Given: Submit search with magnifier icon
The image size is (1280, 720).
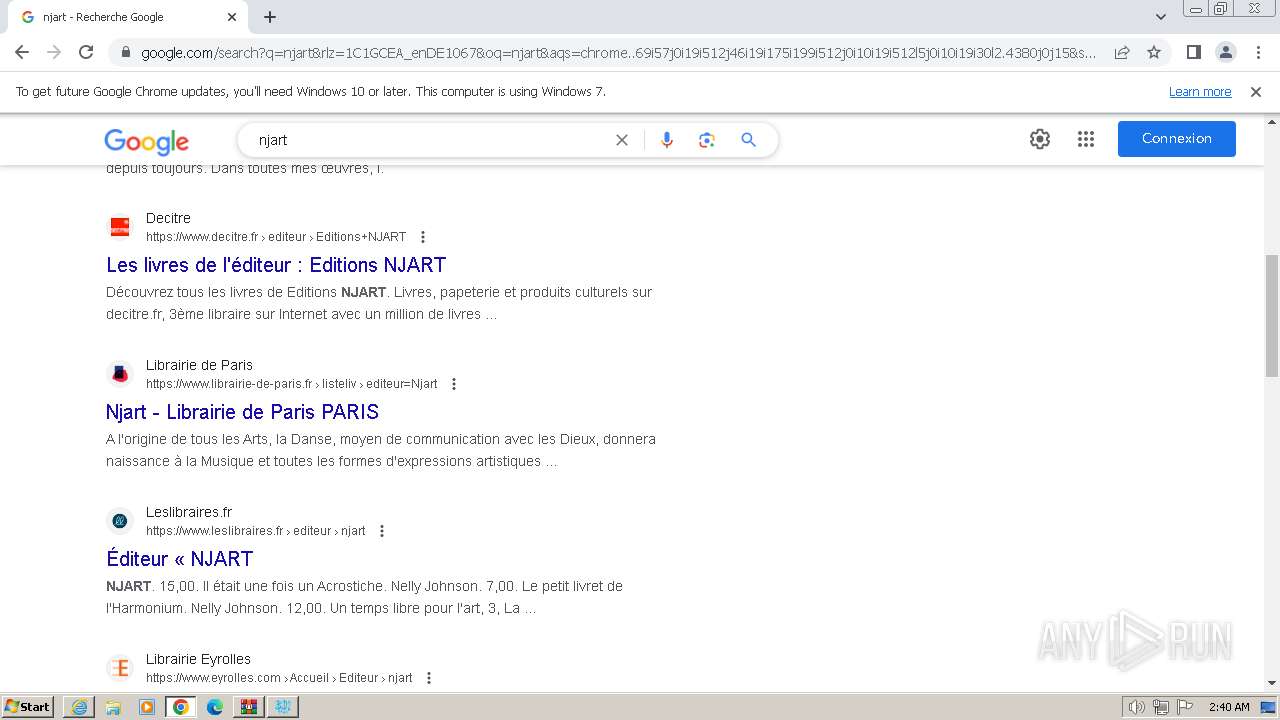Looking at the screenshot, I should click(748, 140).
